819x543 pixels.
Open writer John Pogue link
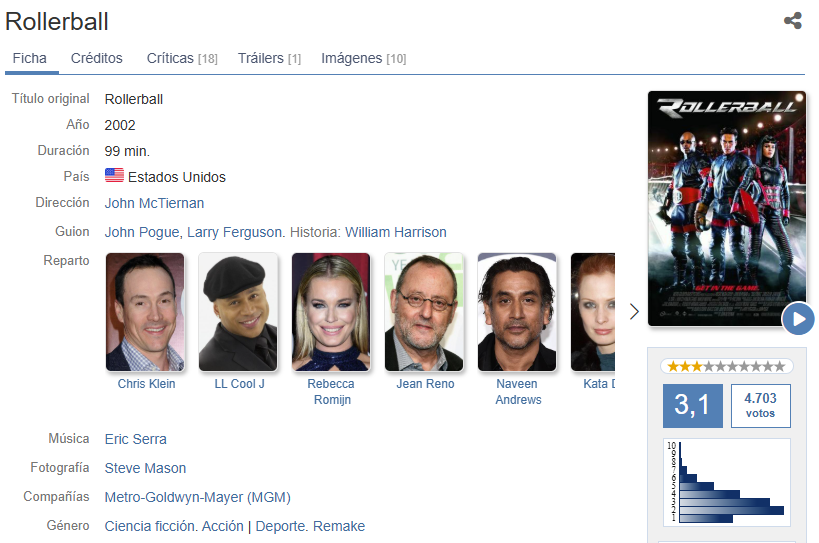[142, 232]
